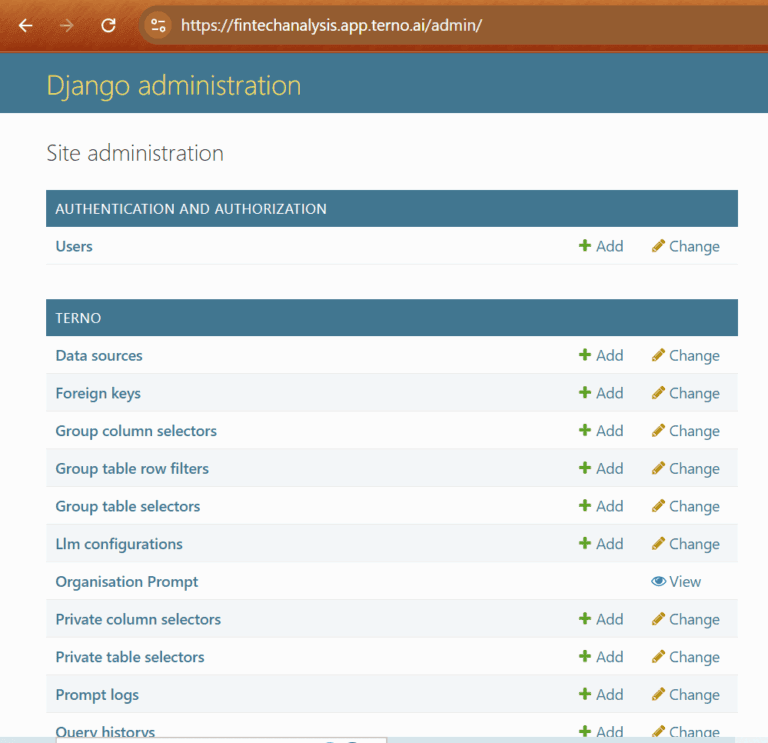The image size is (768, 743).
Task: Open the Query historys link
Action: (105, 732)
